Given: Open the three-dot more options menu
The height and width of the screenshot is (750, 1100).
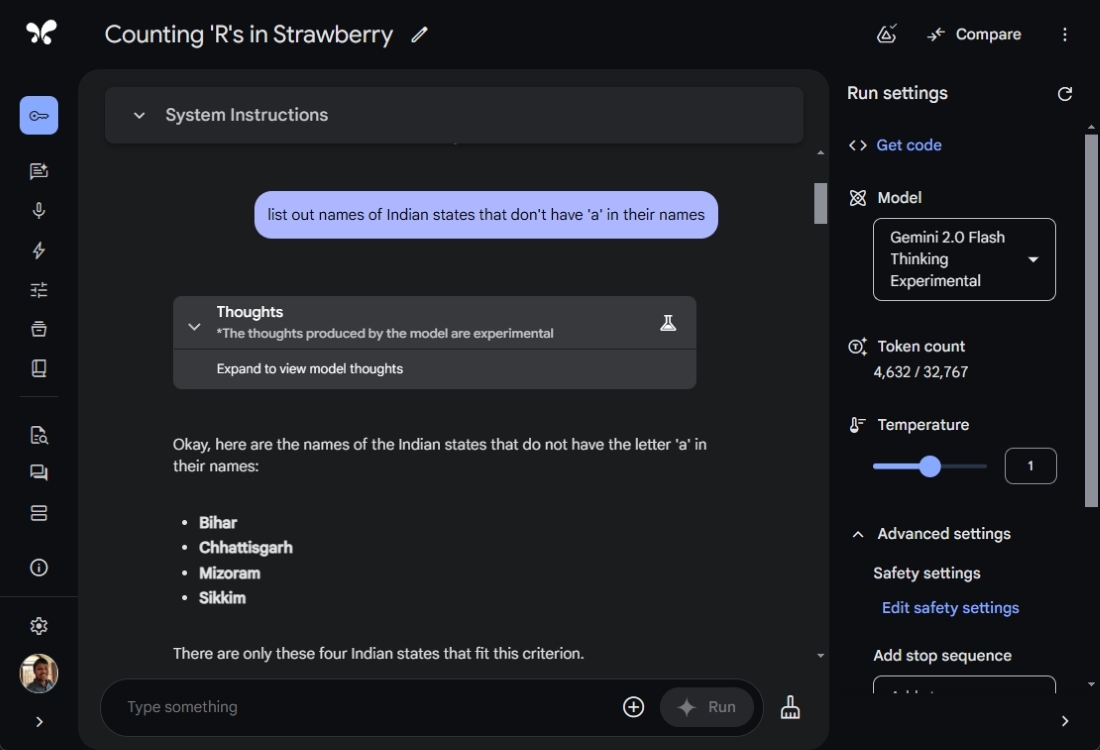Looking at the screenshot, I should (1065, 35).
